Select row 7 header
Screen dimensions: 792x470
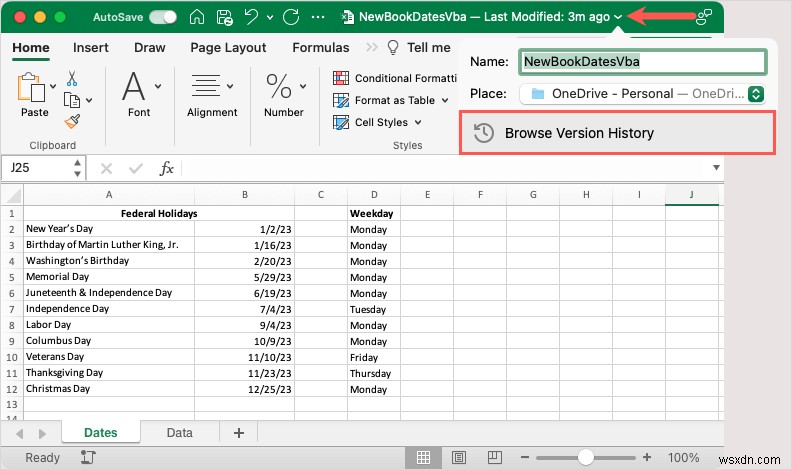[12, 309]
